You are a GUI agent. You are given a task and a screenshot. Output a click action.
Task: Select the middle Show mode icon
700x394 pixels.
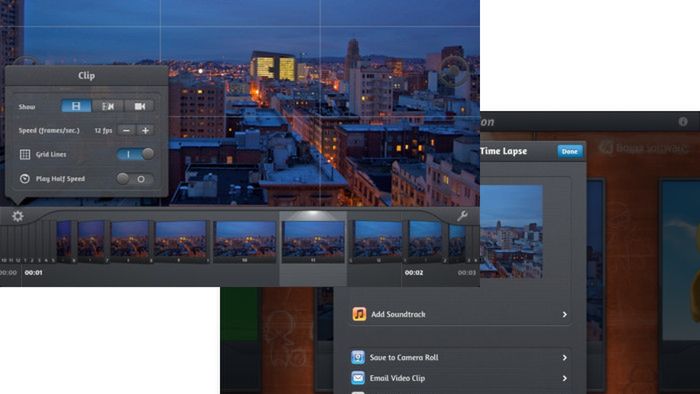coord(108,106)
